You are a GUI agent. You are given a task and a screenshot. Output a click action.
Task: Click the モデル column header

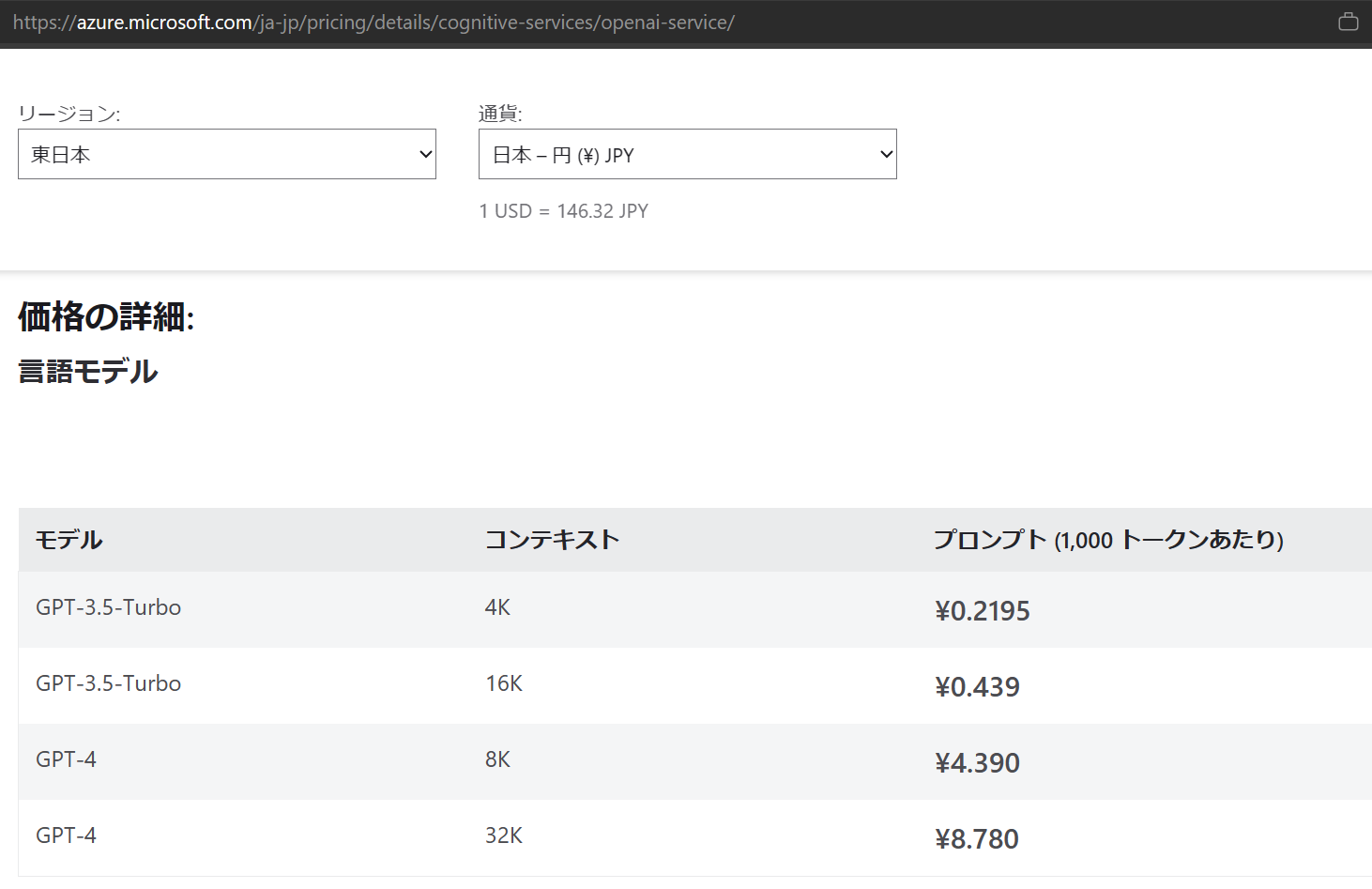[x=69, y=540]
